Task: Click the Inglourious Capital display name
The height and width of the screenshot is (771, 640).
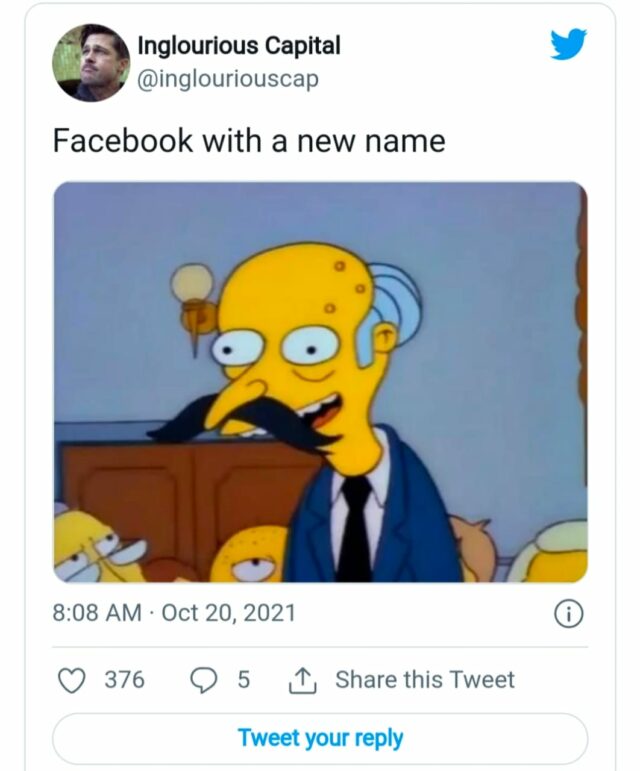Action: 238,46
